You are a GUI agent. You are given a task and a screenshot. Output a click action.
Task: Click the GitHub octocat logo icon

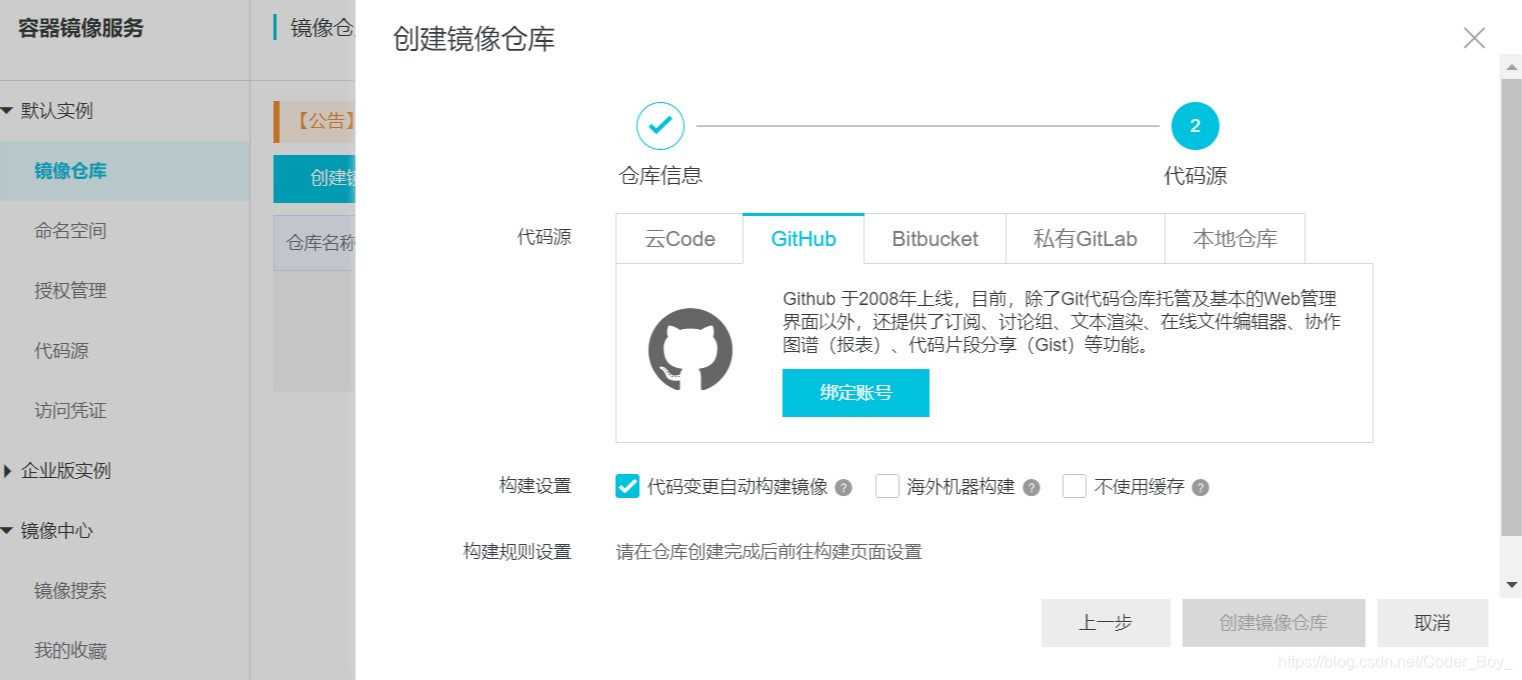688,350
